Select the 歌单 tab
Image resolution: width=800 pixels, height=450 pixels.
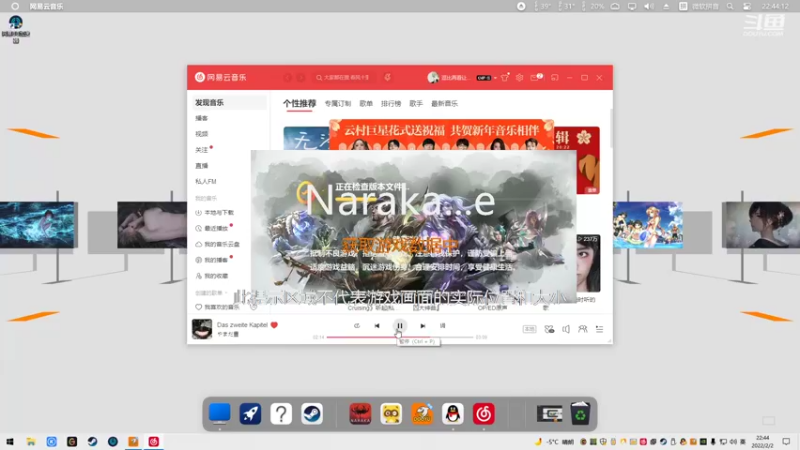coord(366,104)
